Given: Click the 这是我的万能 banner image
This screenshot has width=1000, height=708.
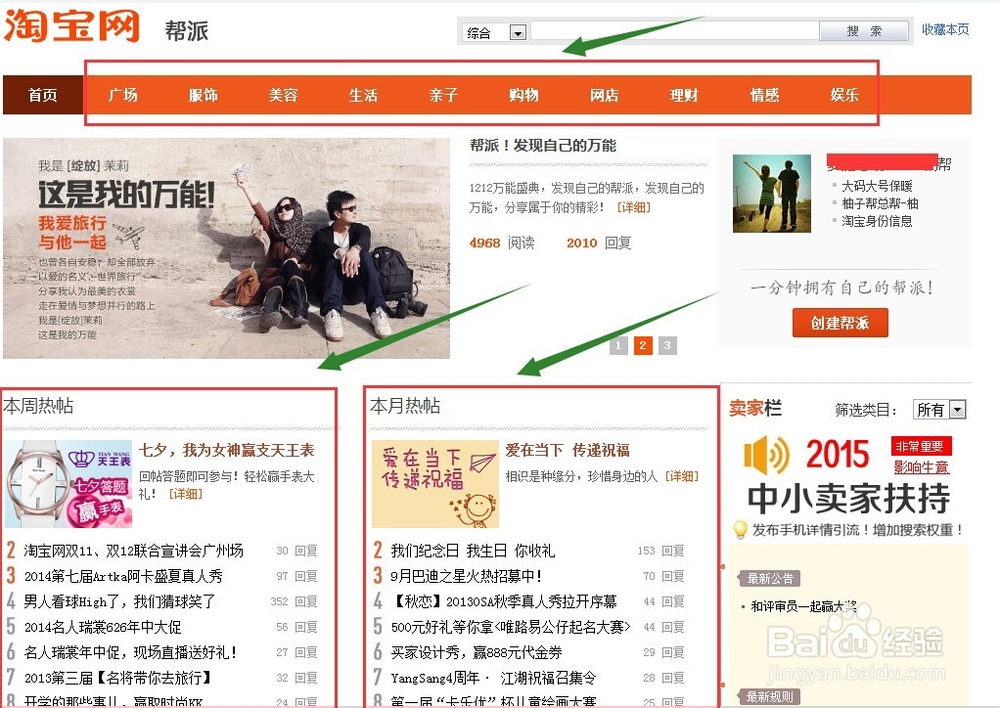Looking at the screenshot, I should click(226, 248).
